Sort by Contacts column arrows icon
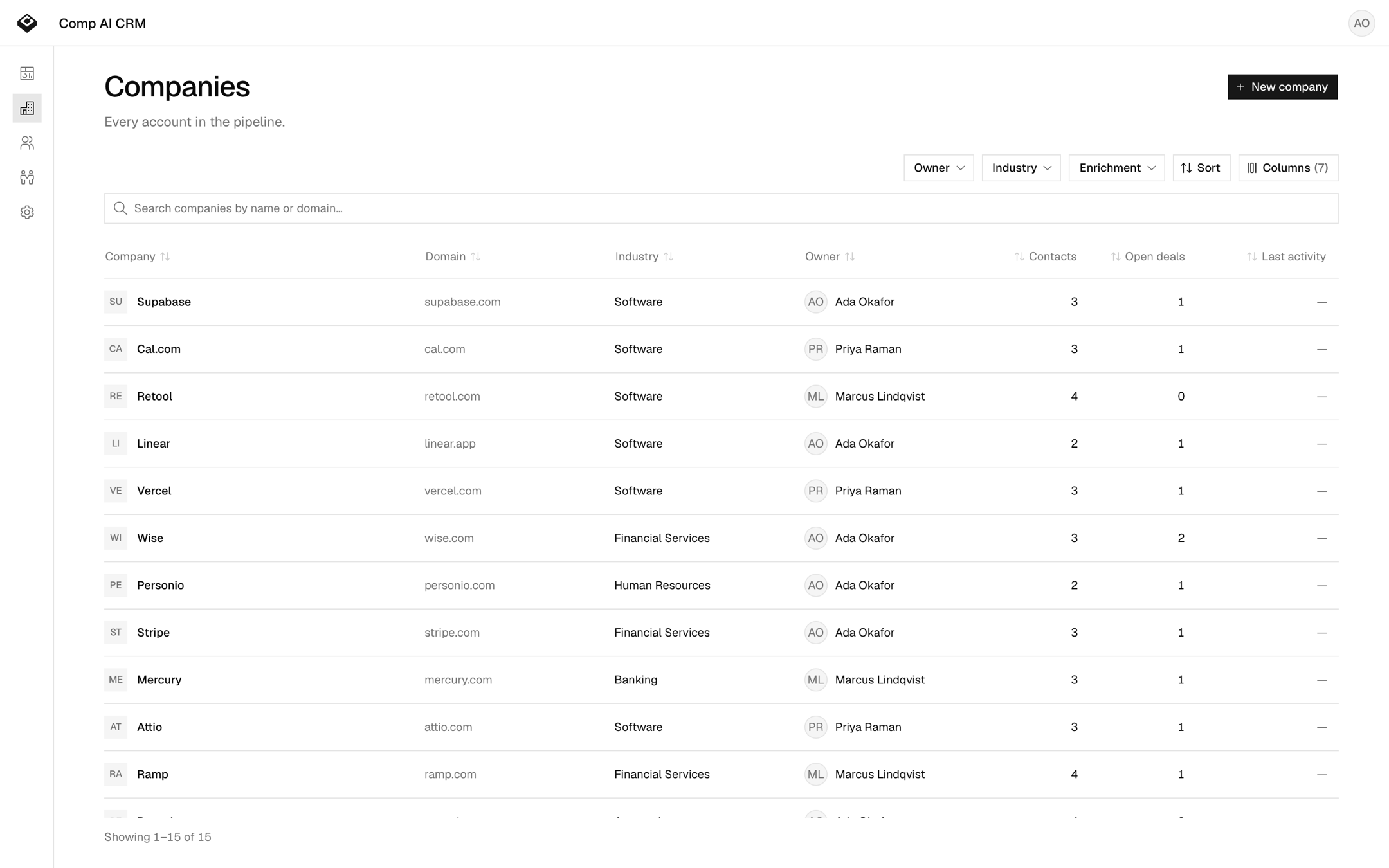Viewport: 1389px width, 868px height. [x=1019, y=257]
